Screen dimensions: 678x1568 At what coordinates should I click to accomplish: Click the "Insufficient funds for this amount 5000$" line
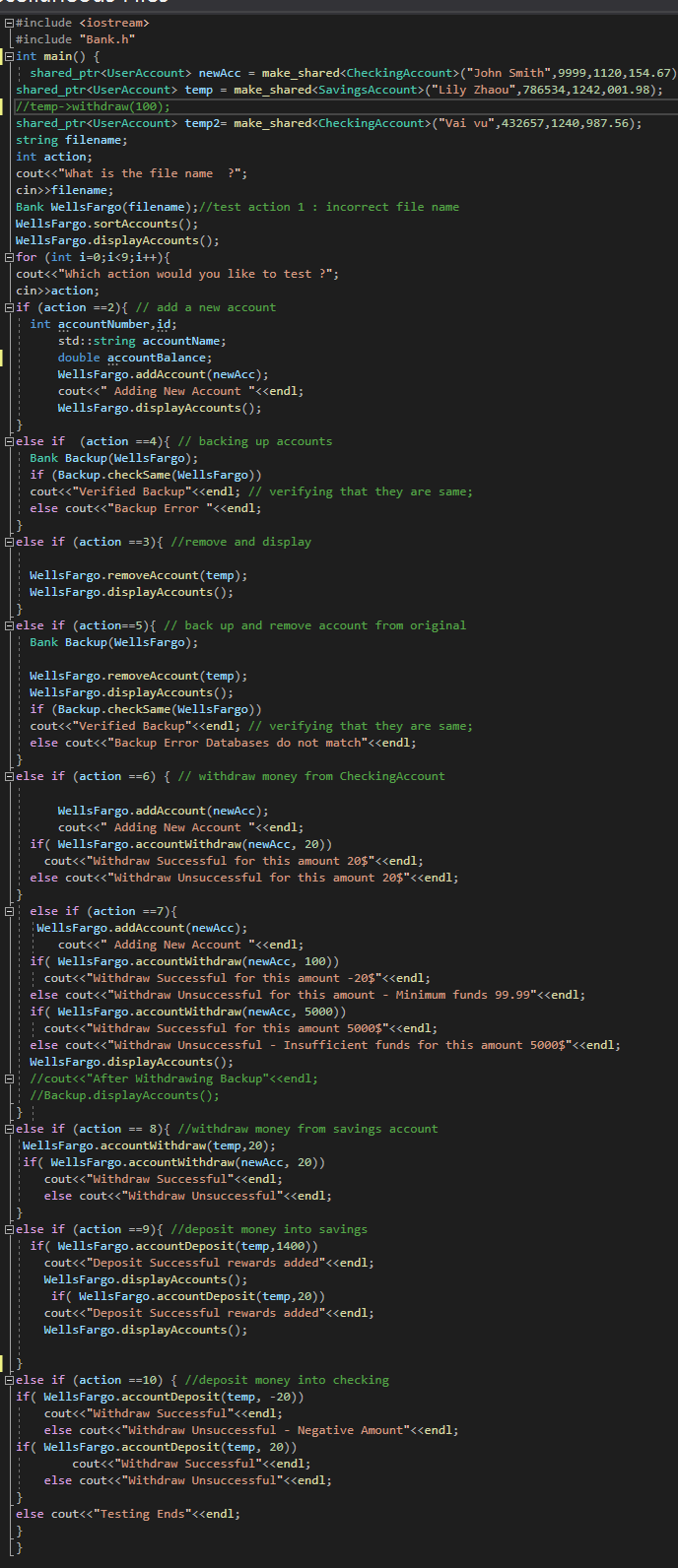(x=325, y=1045)
